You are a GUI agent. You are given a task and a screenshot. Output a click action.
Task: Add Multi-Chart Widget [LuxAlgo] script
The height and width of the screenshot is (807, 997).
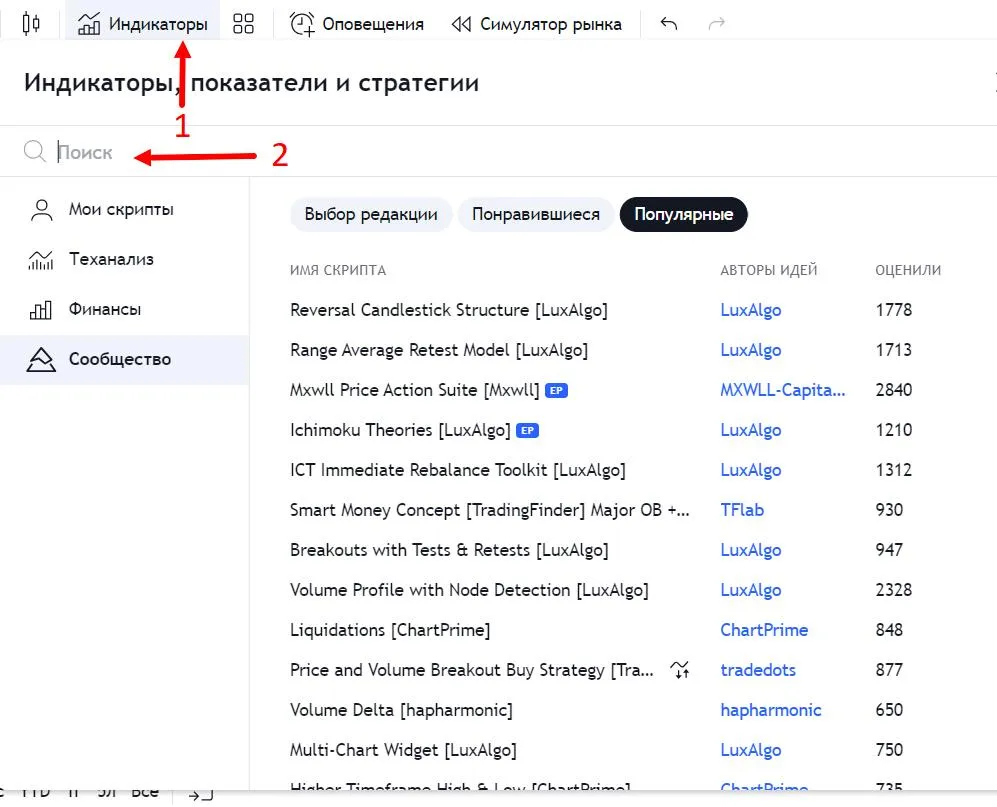tap(403, 750)
